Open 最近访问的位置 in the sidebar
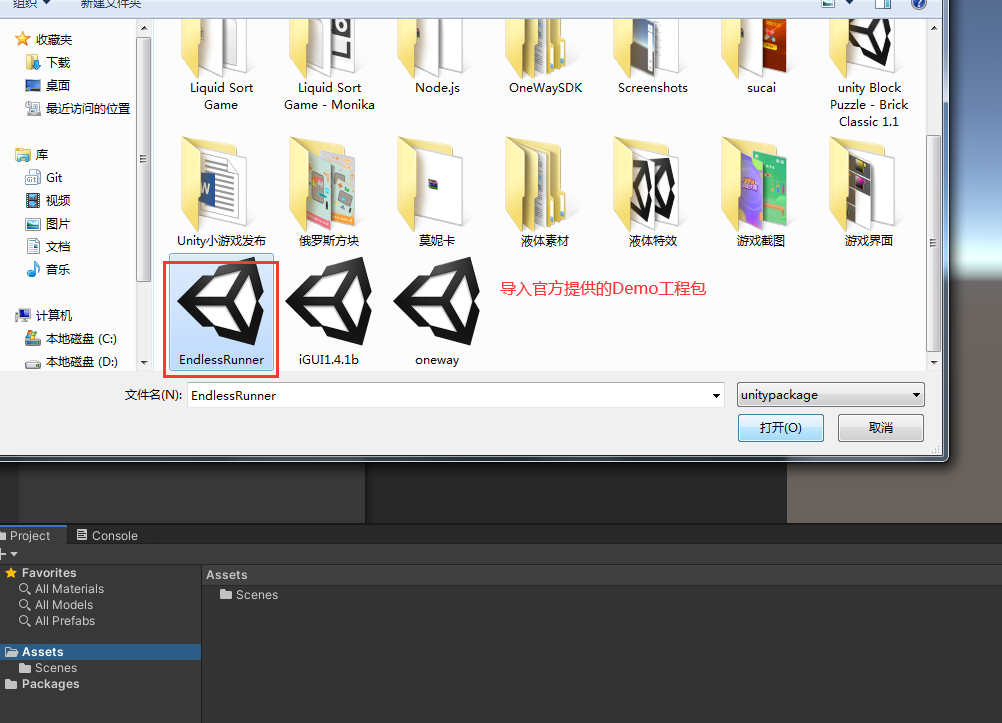This screenshot has width=1002, height=723. point(77,109)
